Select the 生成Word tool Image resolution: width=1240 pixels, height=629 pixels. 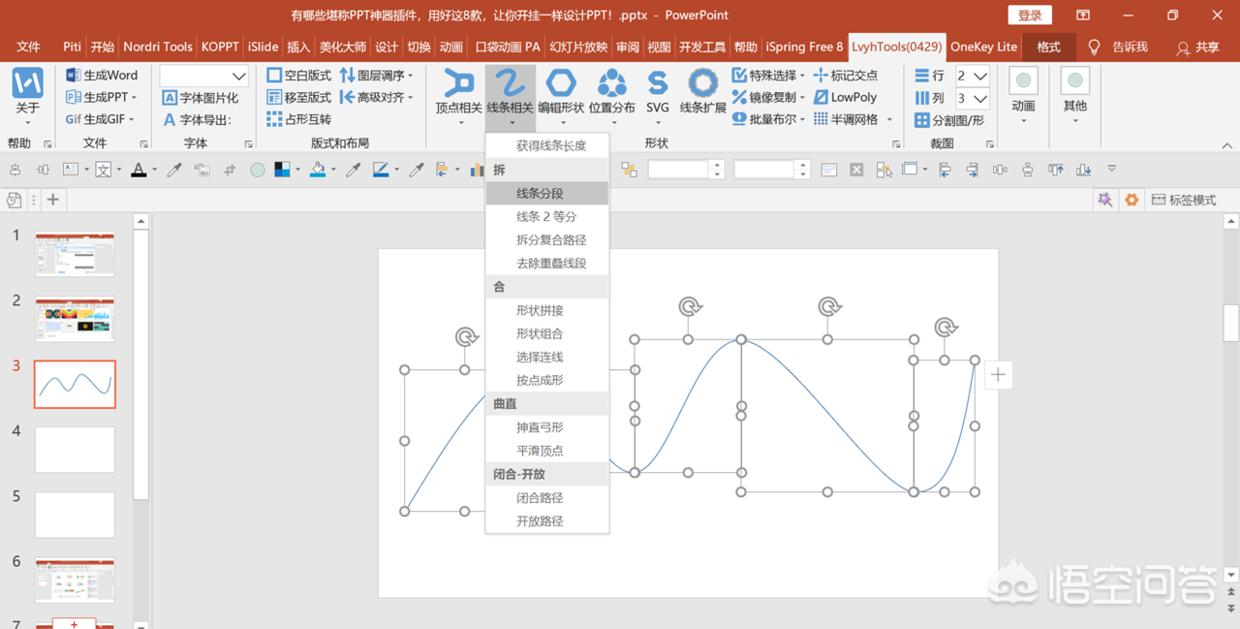point(99,74)
